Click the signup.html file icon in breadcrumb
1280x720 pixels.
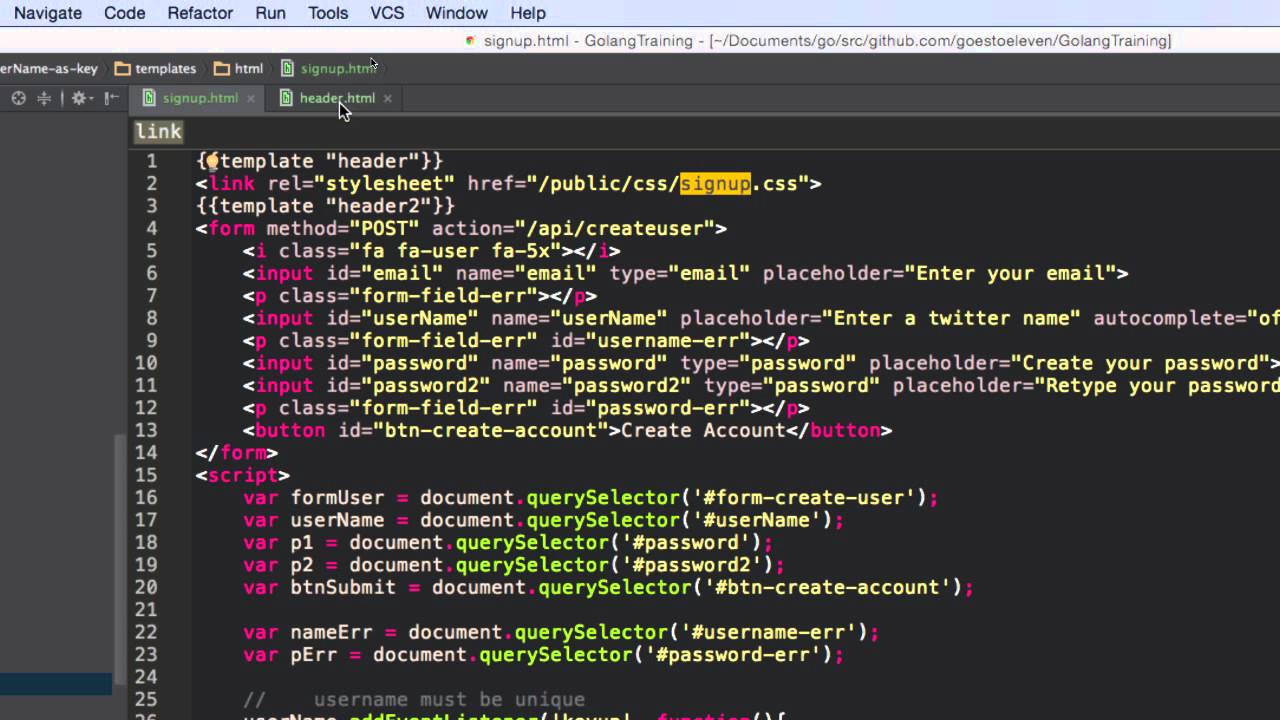click(x=288, y=69)
